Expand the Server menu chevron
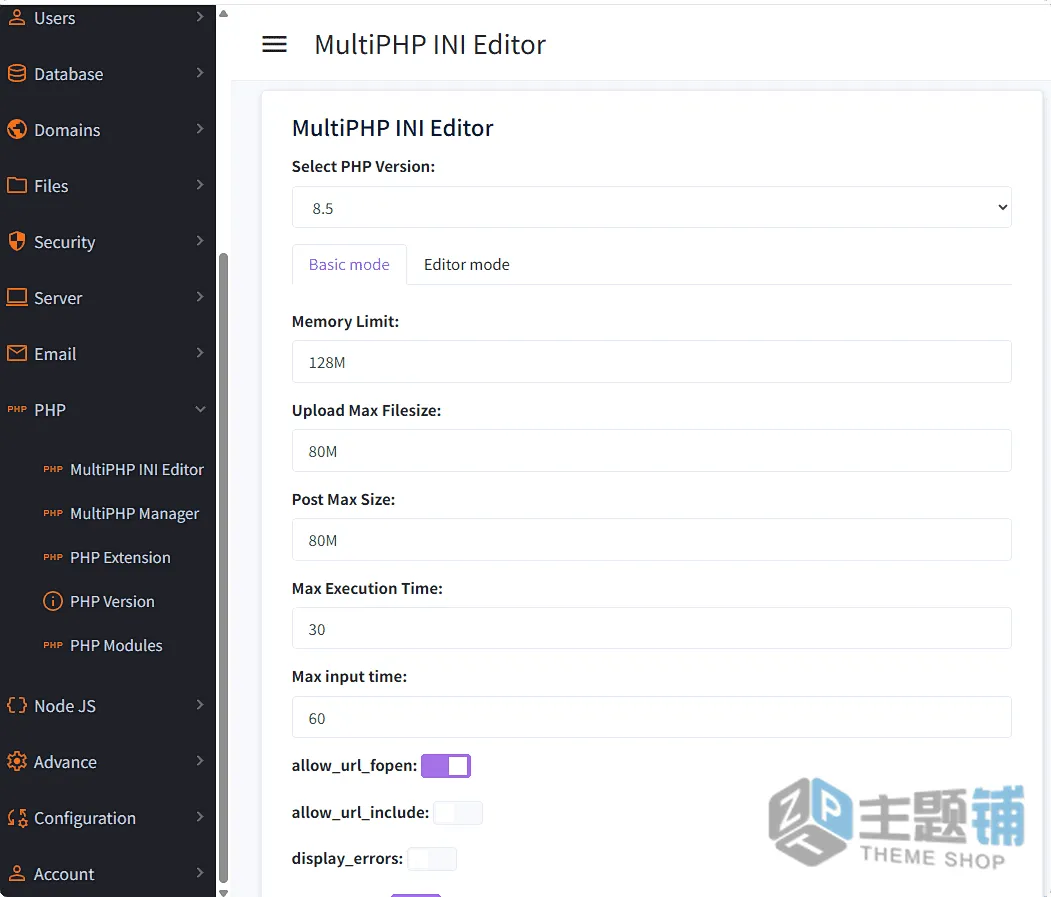Viewport: 1051px width, 897px height. pos(200,296)
